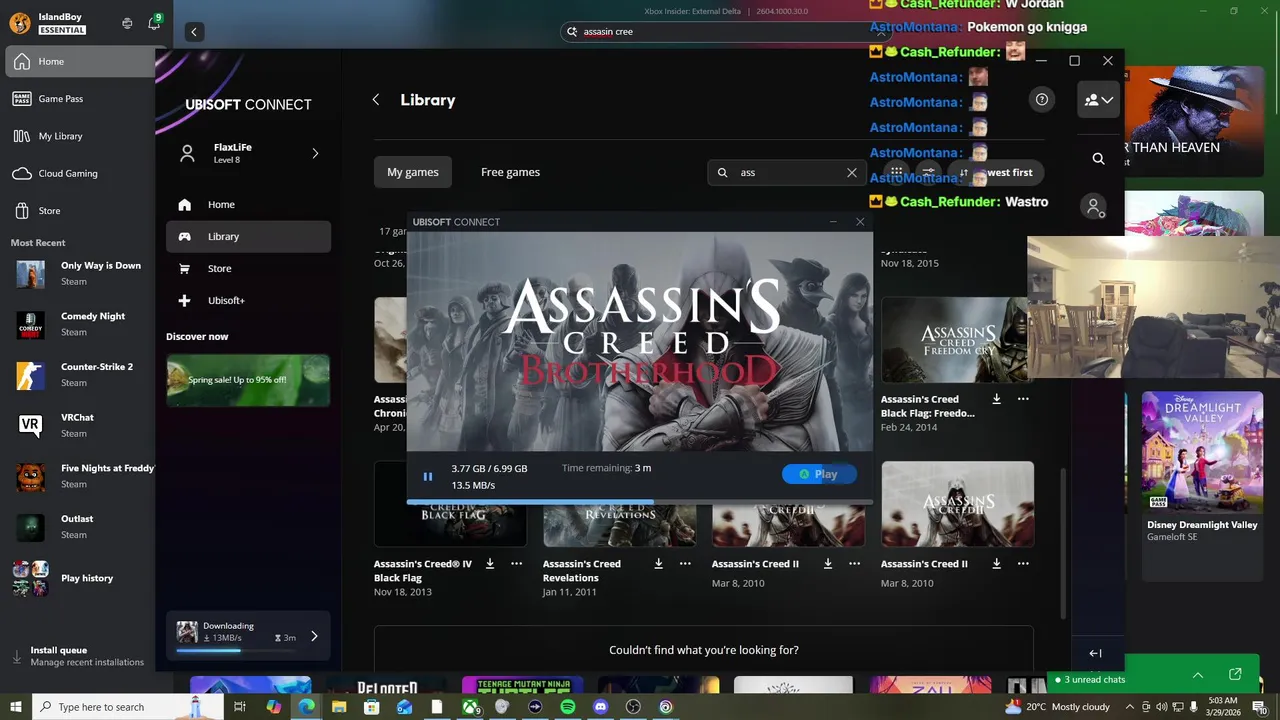Download Assassin's Creed Black Flag Freedom Cry
Viewport: 1280px width, 720px height.
996,399
